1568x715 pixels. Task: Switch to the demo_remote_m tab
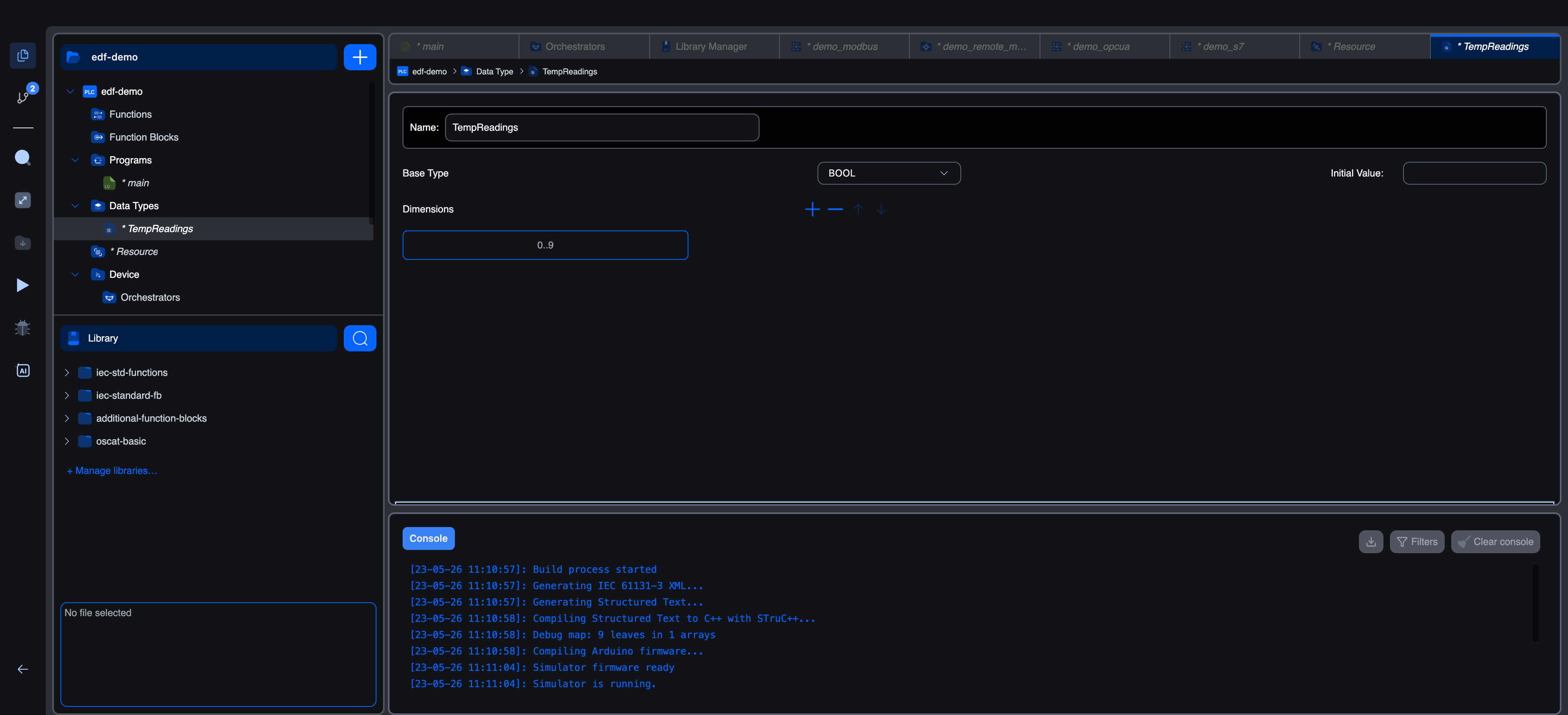pyautogui.click(x=975, y=47)
